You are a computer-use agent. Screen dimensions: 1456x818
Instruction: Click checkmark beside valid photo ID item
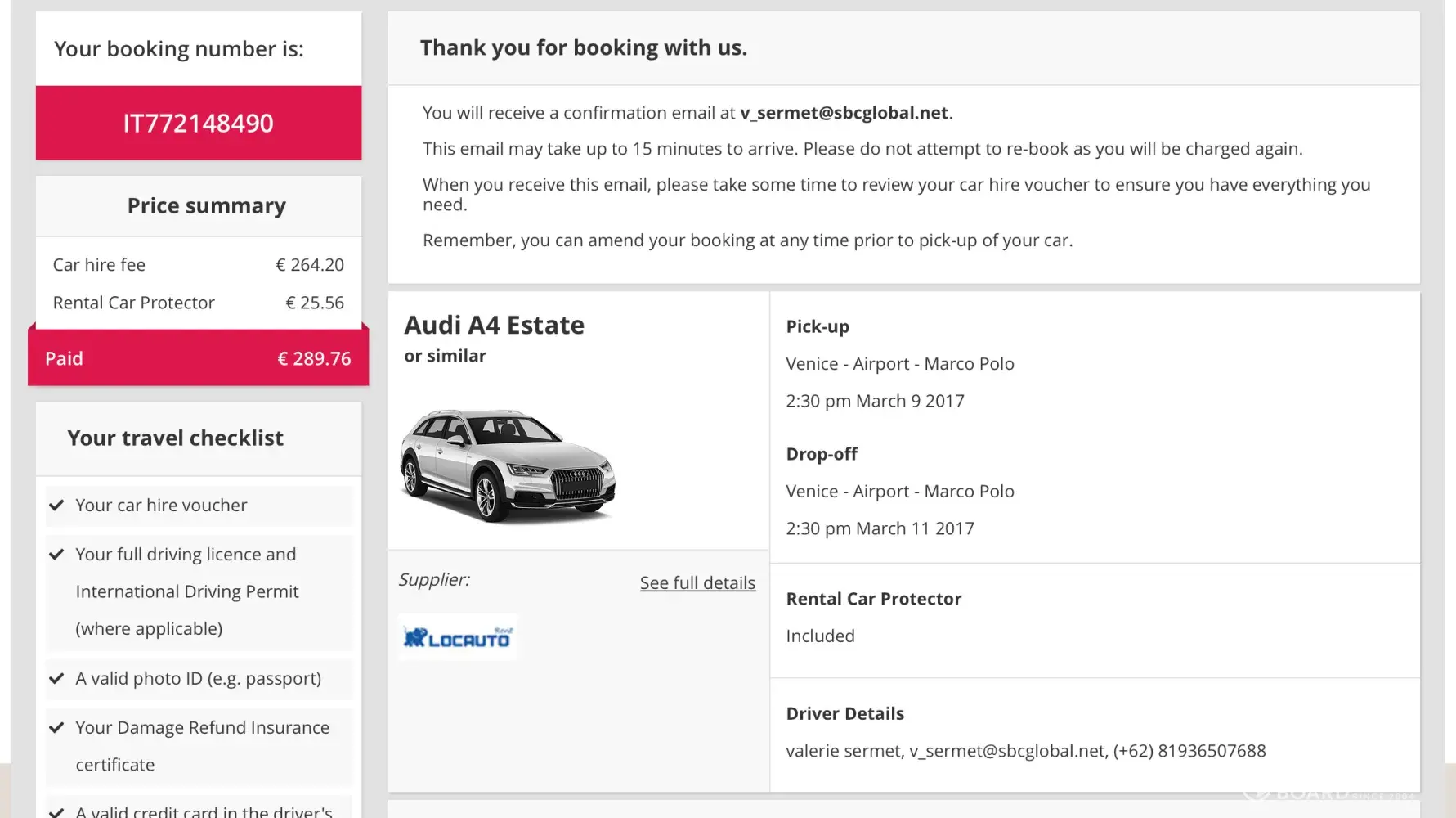pyautogui.click(x=56, y=679)
